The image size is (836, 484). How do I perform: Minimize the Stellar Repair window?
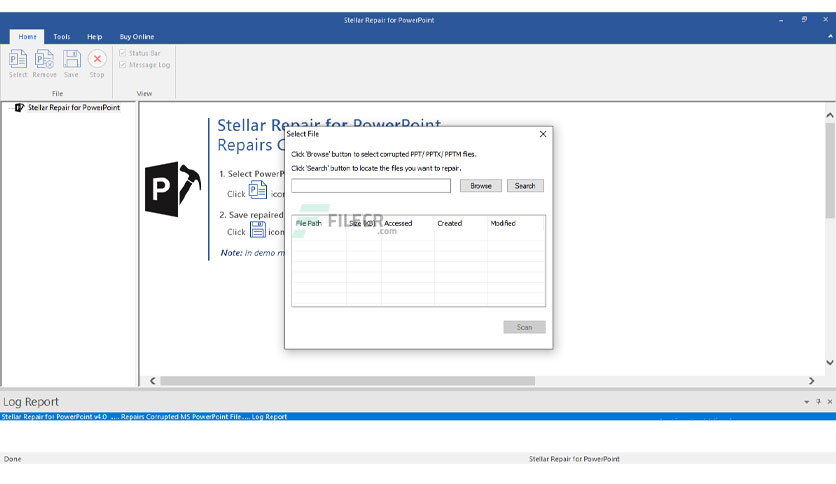point(781,20)
